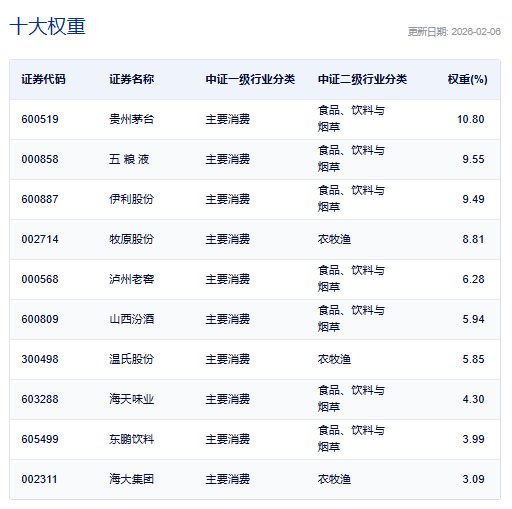
Task: Click stock code 000858
Action: point(40,159)
